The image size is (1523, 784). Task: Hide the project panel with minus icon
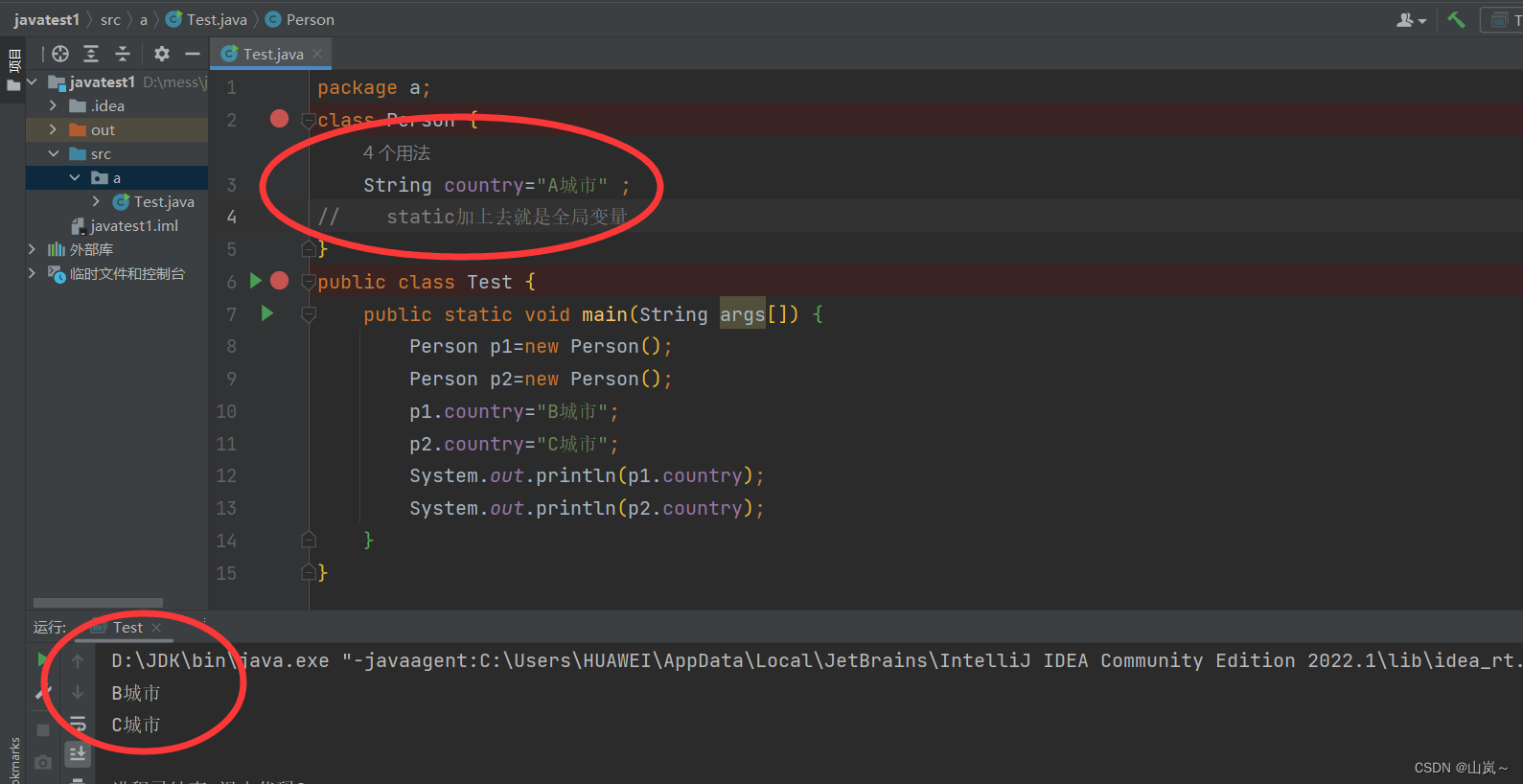(x=193, y=54)
